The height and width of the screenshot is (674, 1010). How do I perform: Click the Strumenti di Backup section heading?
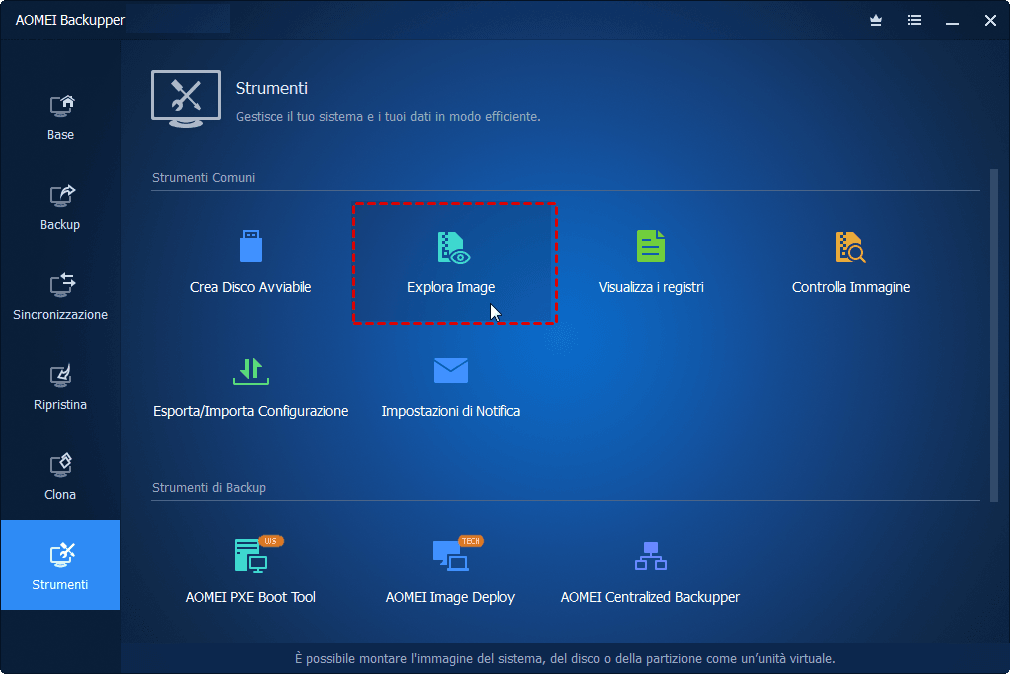[209, 488]
